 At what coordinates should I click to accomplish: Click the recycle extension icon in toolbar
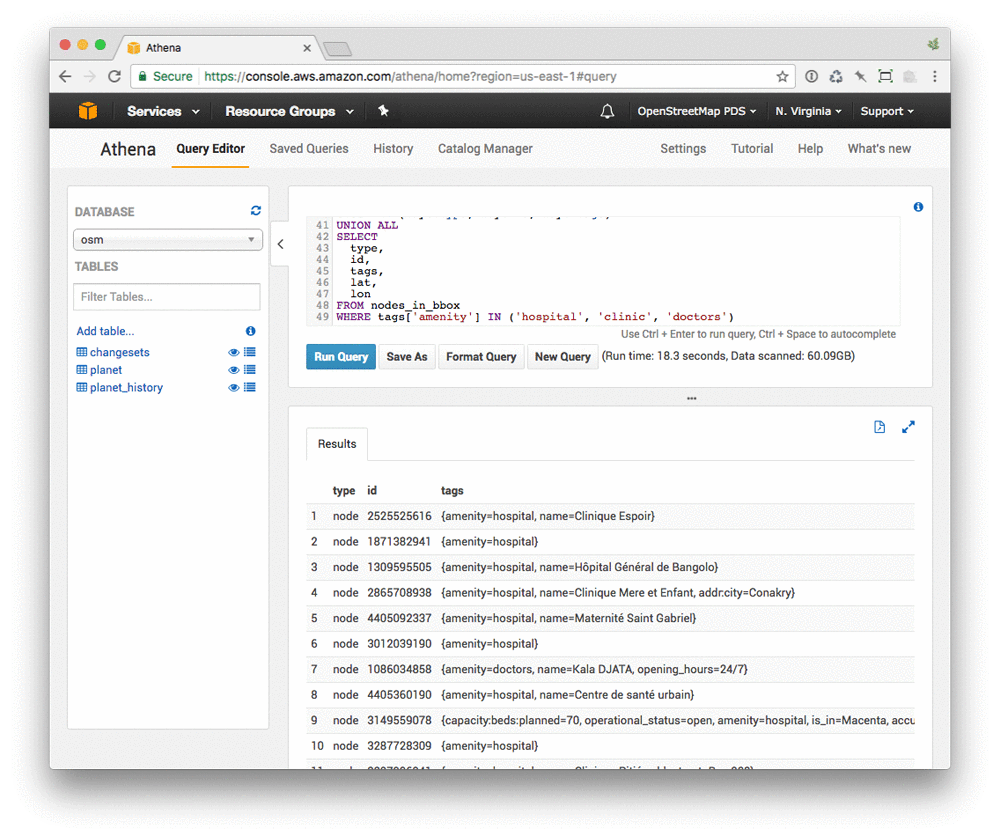[x=836, y=77]
